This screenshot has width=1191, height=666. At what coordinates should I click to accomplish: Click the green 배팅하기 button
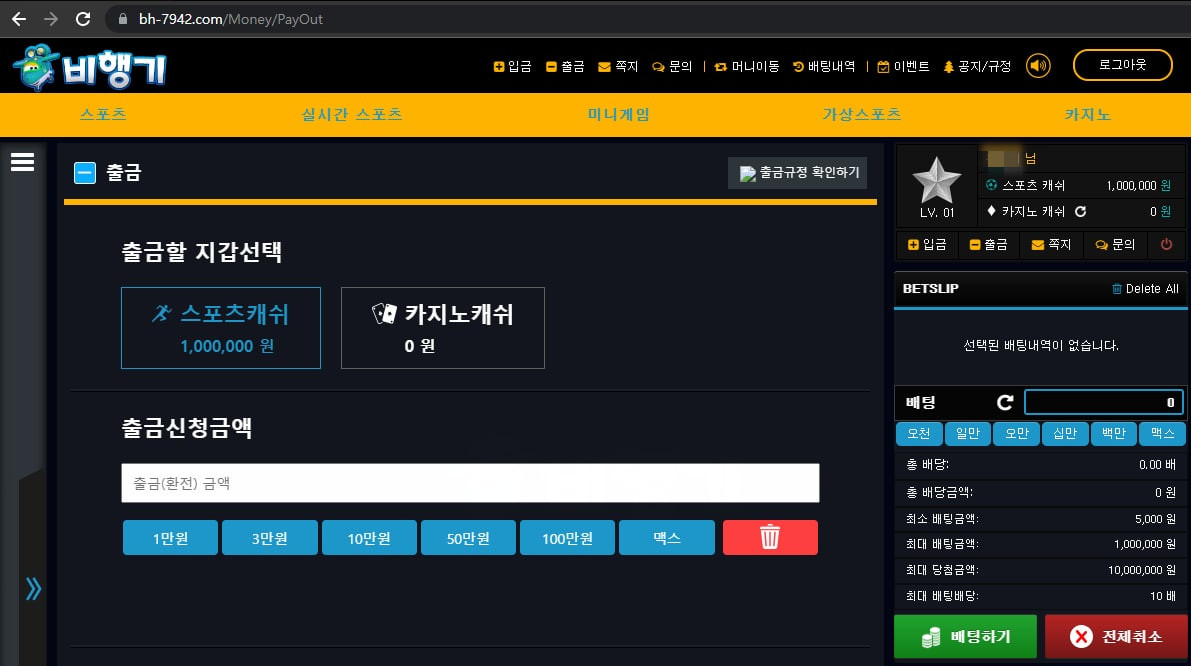click(965, 636)
